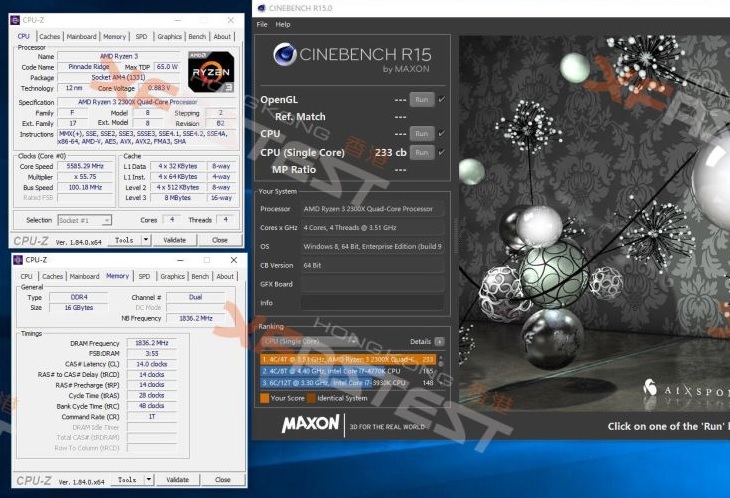Click the Code Name value Pinnacle Ridge
Viewport: 730px width, 498px height.
tap(89, 67)
